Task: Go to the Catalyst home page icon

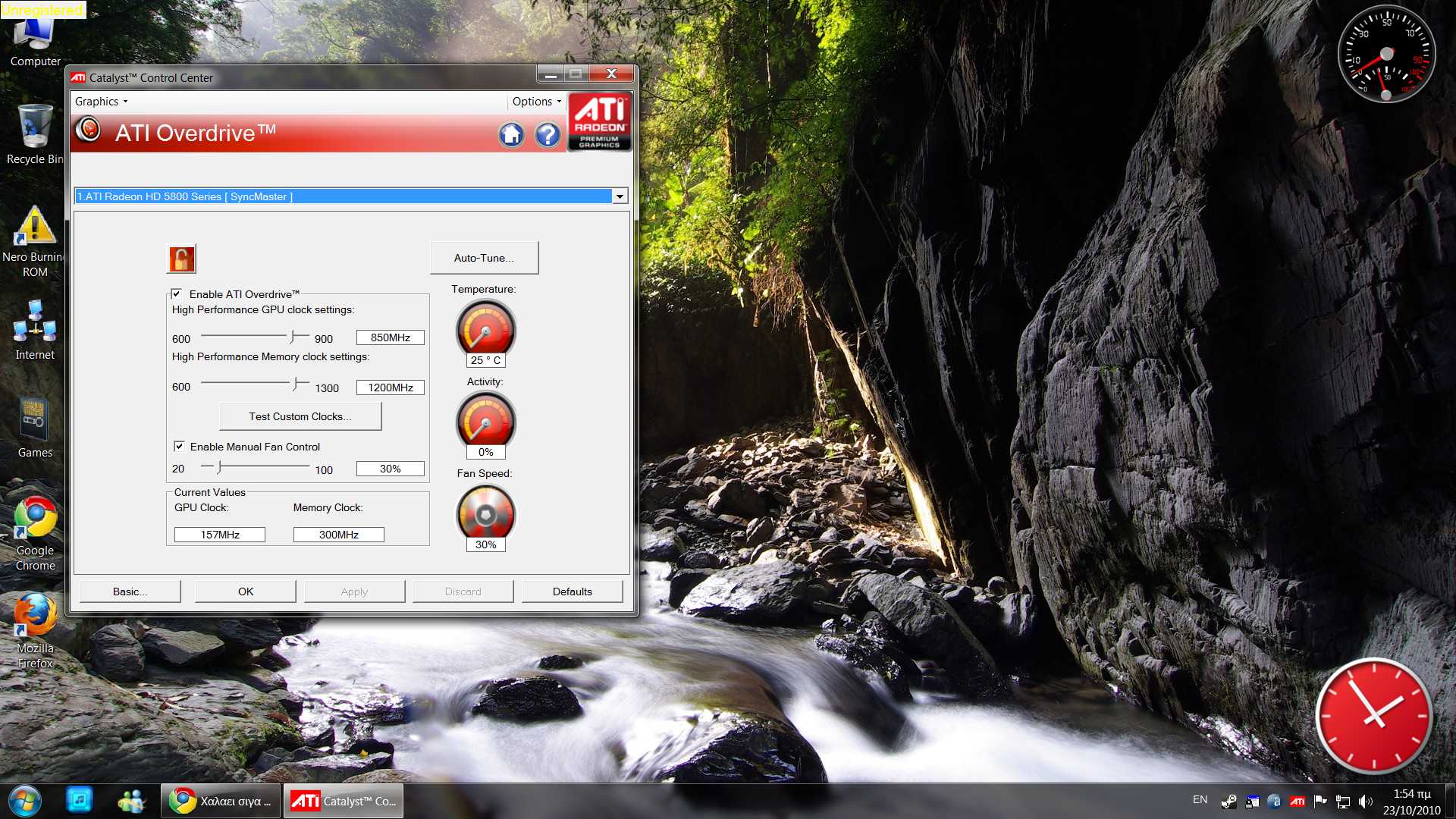Action: [x=511, y=135]
